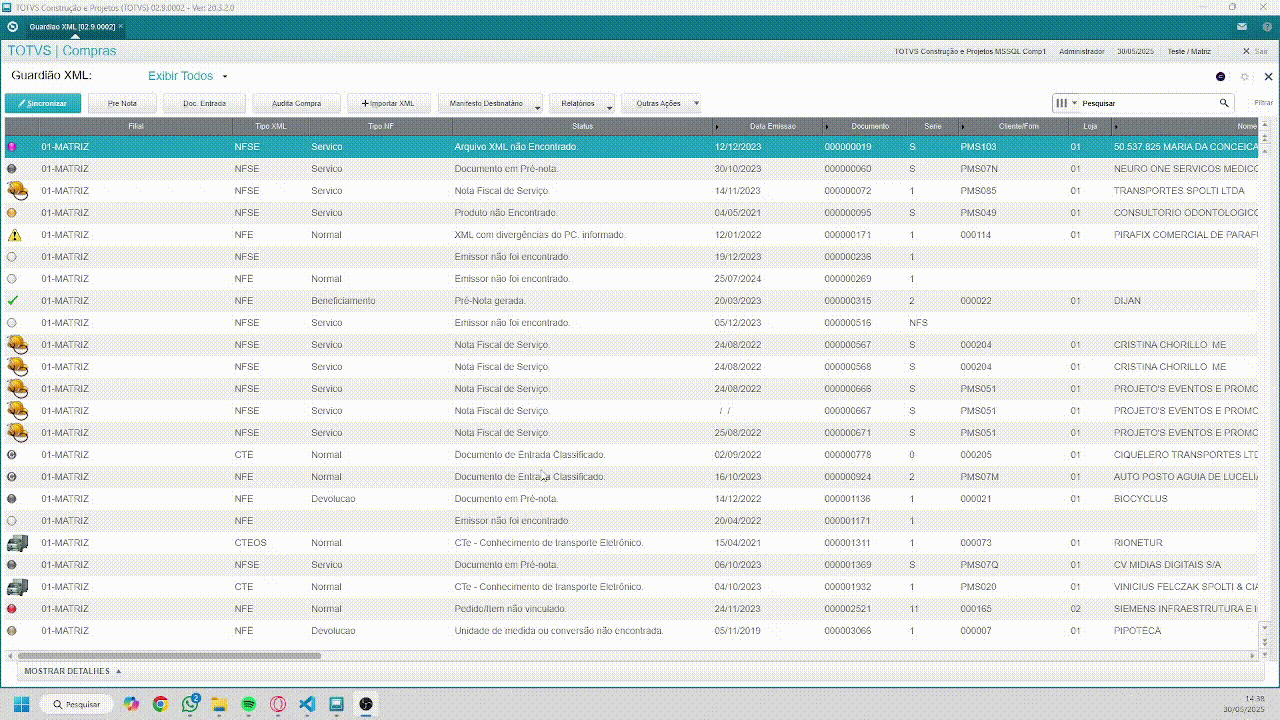Close the Guardião XML browse with X
The width and height of the screenshot is (1280, 720).
coord(1269,77)
